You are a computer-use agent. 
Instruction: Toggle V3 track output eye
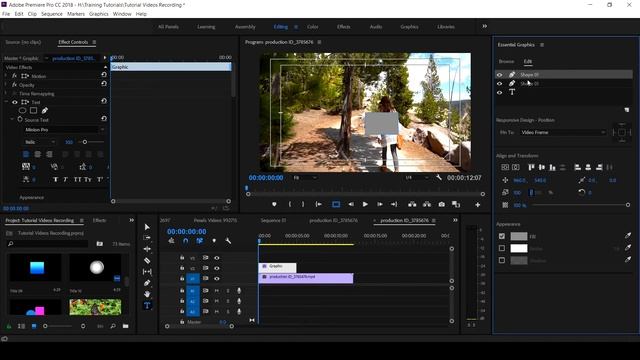pos(217,258)
